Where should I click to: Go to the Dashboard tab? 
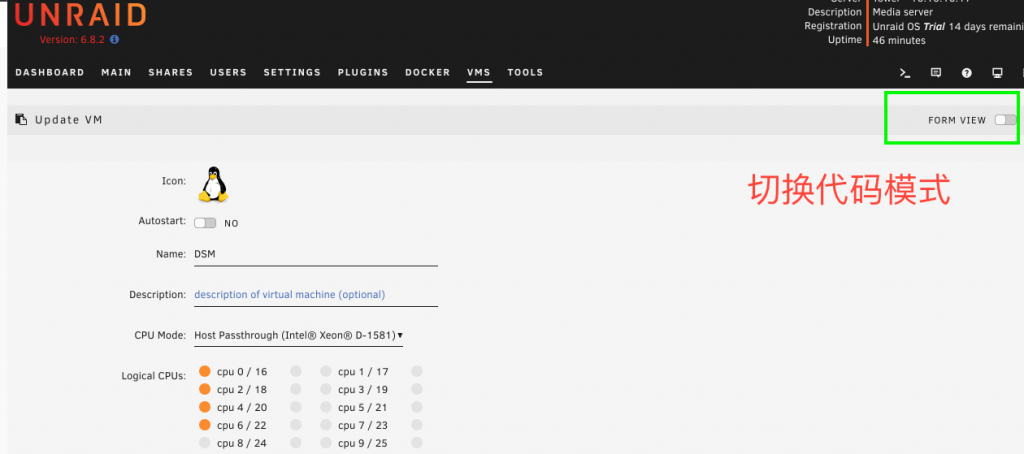(50, 73)
